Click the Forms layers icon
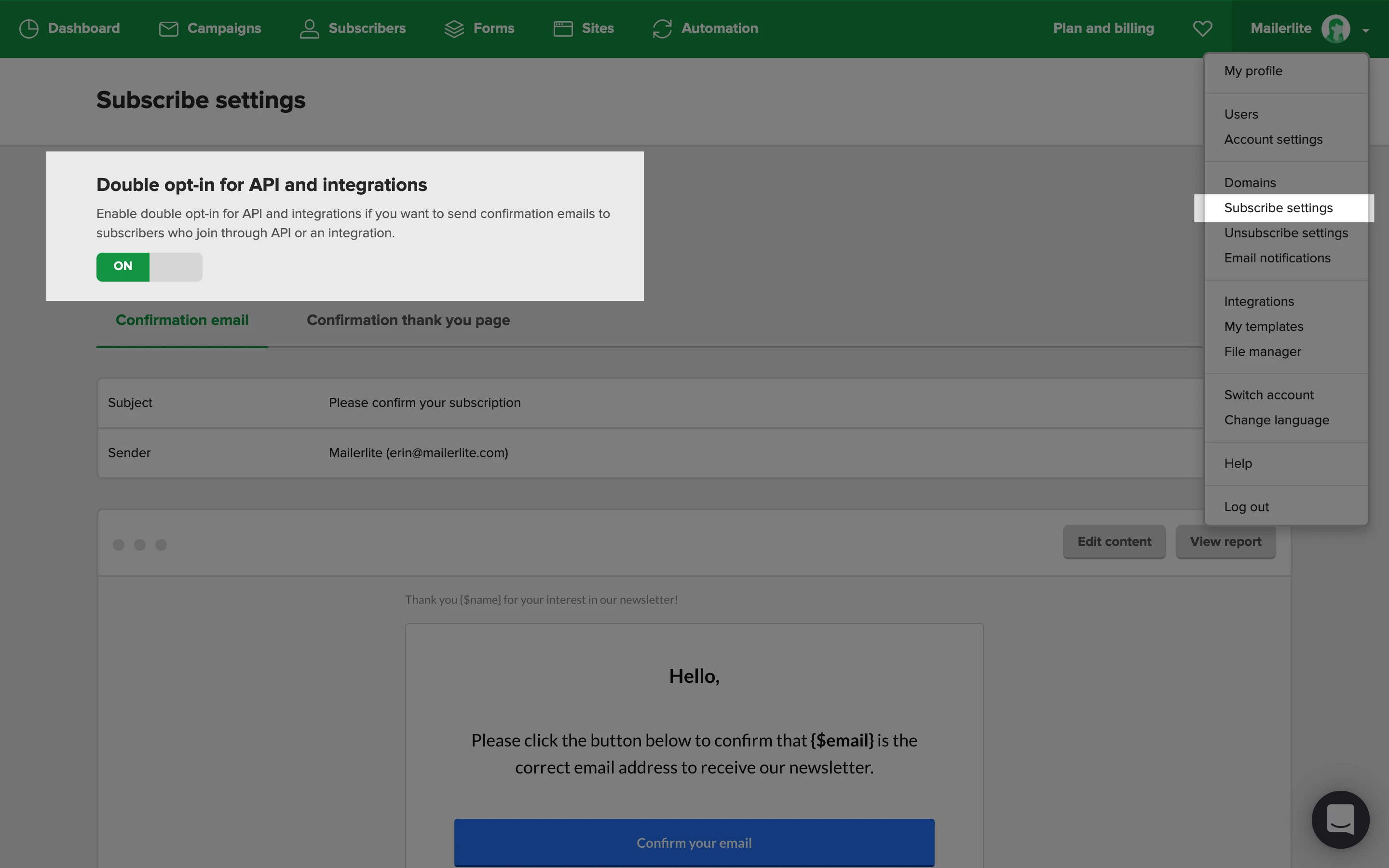 coord(454,29)
